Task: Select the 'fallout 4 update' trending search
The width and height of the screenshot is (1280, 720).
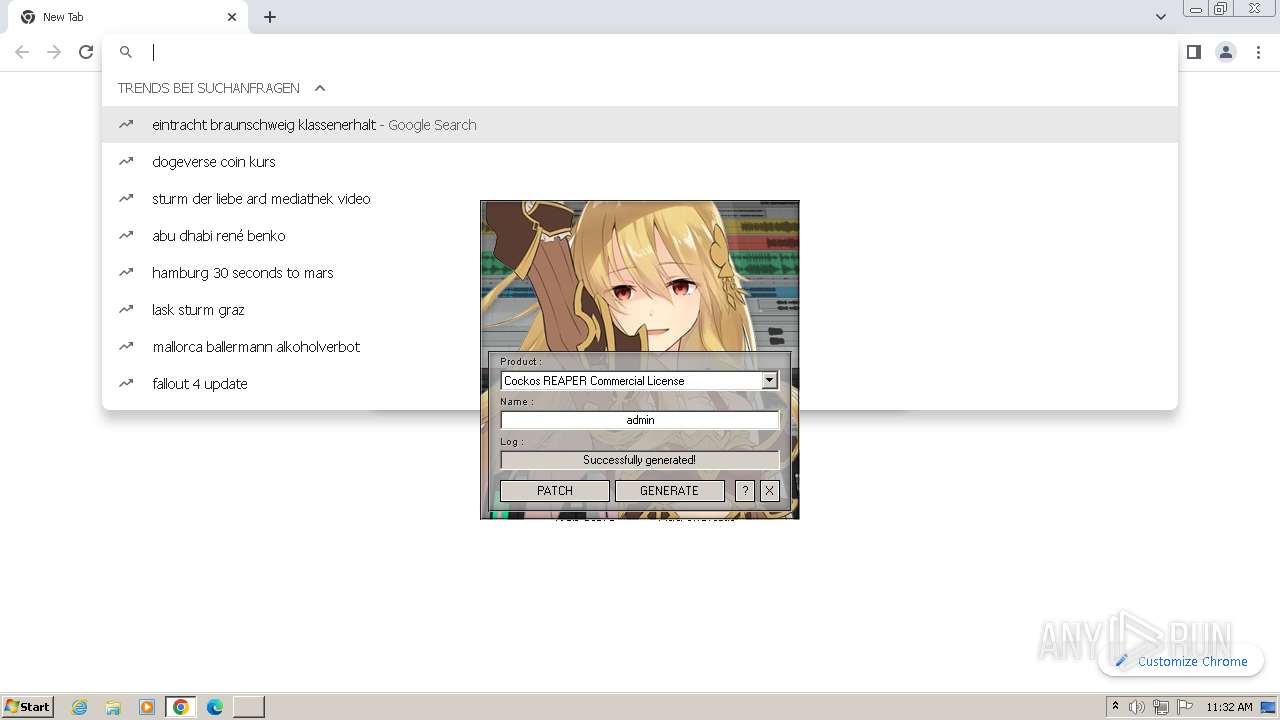Action: click(291, 384)
